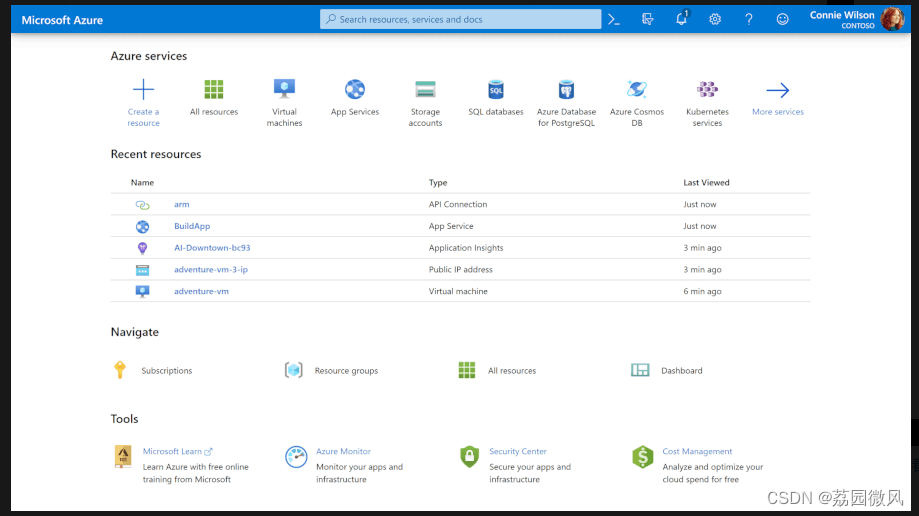Click the Connie Wilson CONTOSO account name
Screen dimensions: 919x516
(x=842, y=19)
